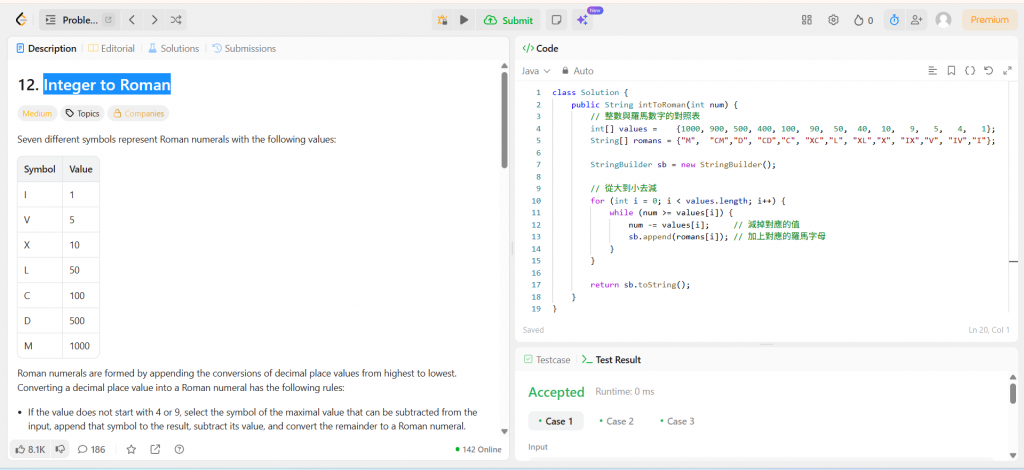Screen dimensions: 1024x470
Task: Toggle the timer stopwatch icon
Action: (894, 20)
